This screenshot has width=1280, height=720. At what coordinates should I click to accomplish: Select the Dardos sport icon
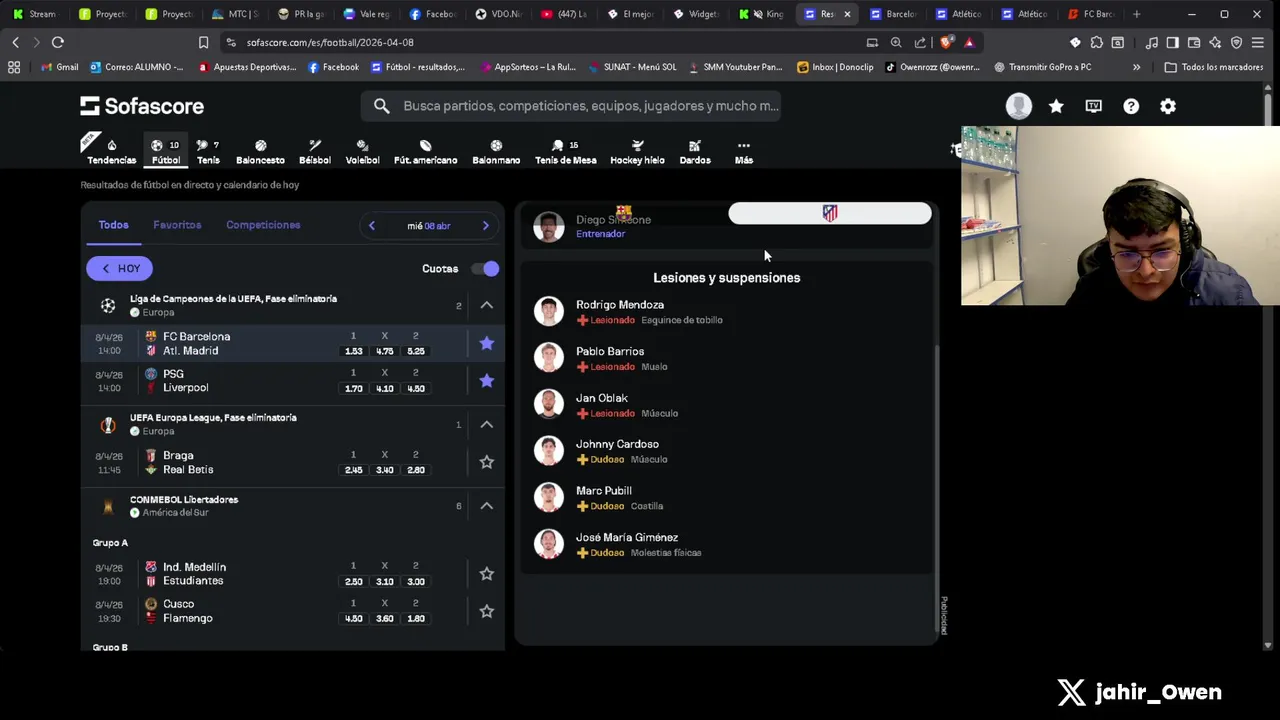(x=695, y=152)
